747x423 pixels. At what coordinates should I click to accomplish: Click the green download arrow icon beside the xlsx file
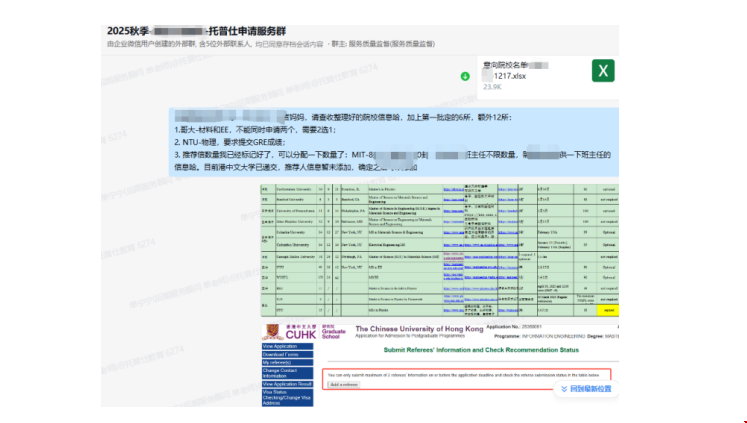(x=465, y=76)
